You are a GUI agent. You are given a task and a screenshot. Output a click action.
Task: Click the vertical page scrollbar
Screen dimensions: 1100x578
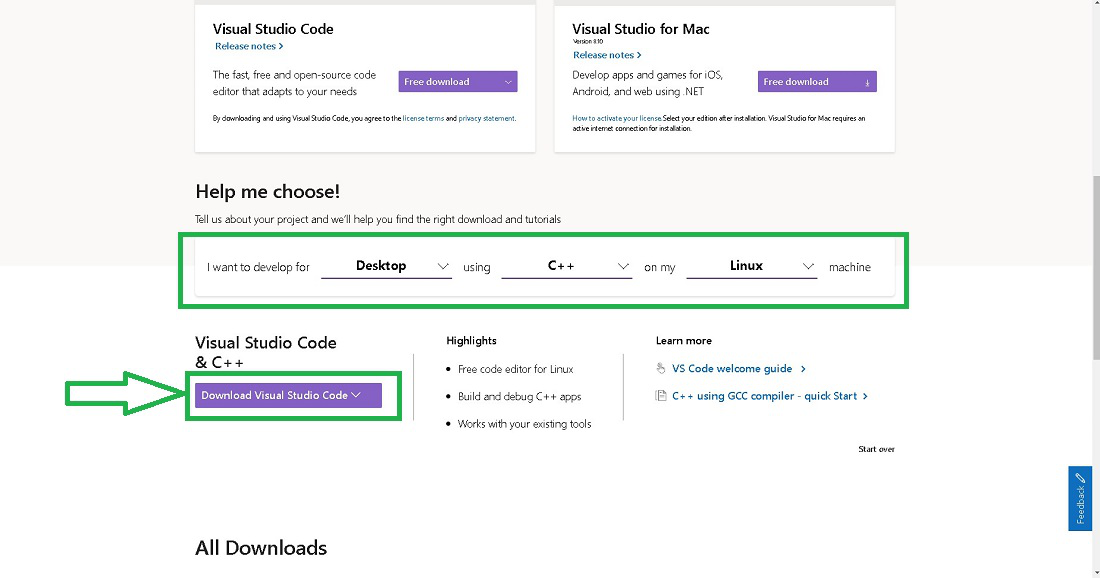point(1095,260)
